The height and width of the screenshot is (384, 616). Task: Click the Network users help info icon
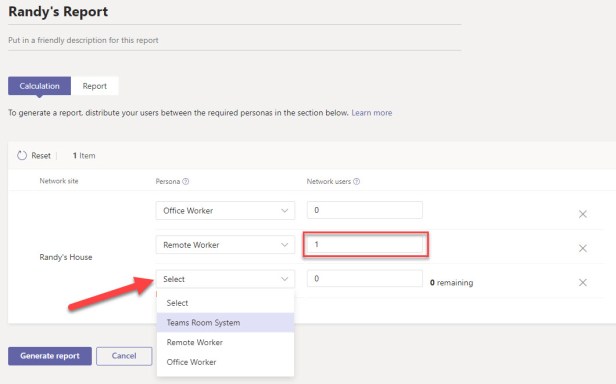357,182
